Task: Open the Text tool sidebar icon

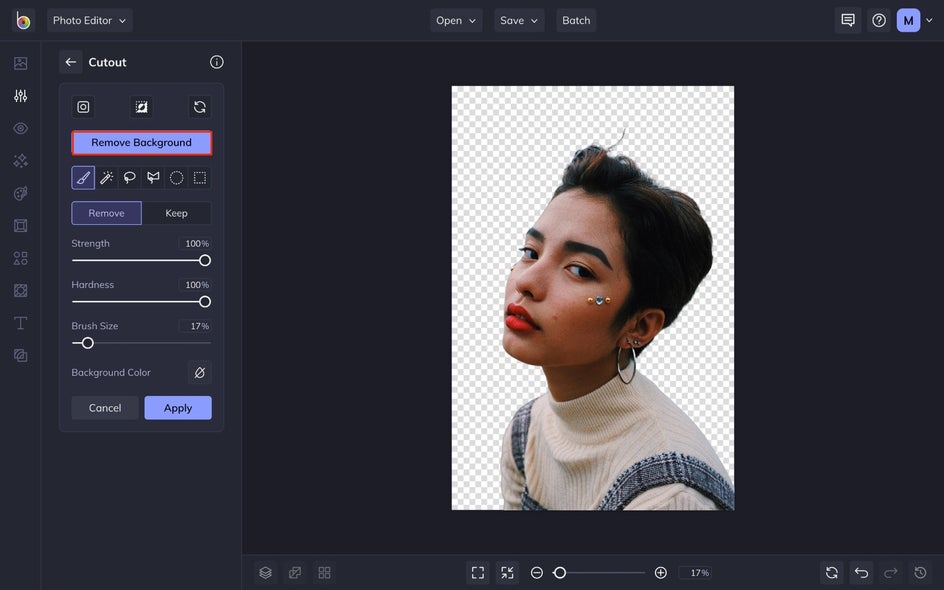Action: click(x=20, y=323)
